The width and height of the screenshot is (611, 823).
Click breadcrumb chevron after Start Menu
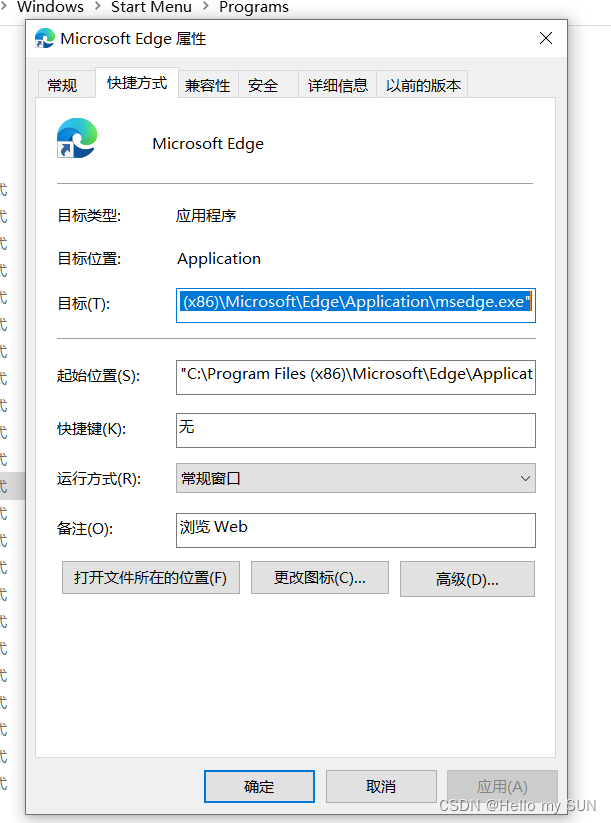point(206,6)
